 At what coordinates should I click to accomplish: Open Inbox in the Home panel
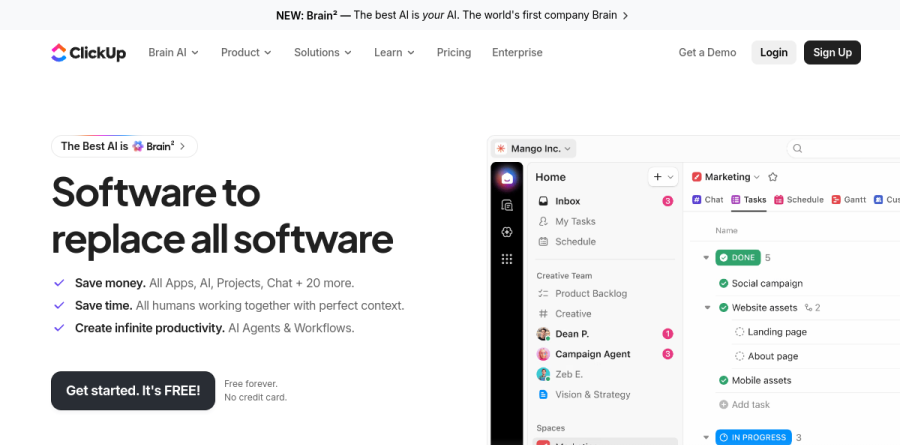click(x=604, y=201)
